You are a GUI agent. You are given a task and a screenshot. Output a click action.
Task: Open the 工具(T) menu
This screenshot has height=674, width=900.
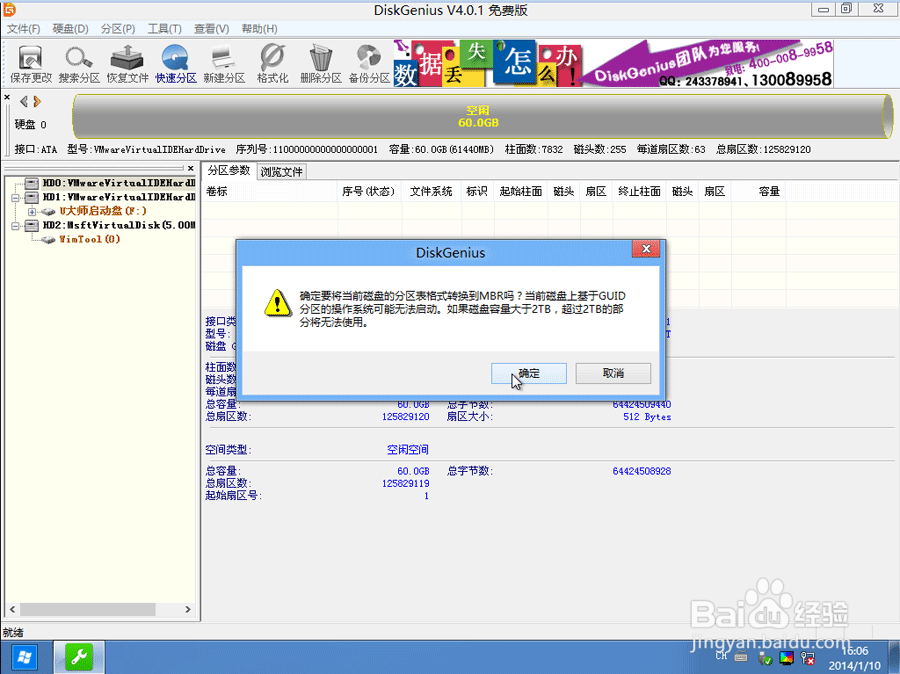coord(165,29)
